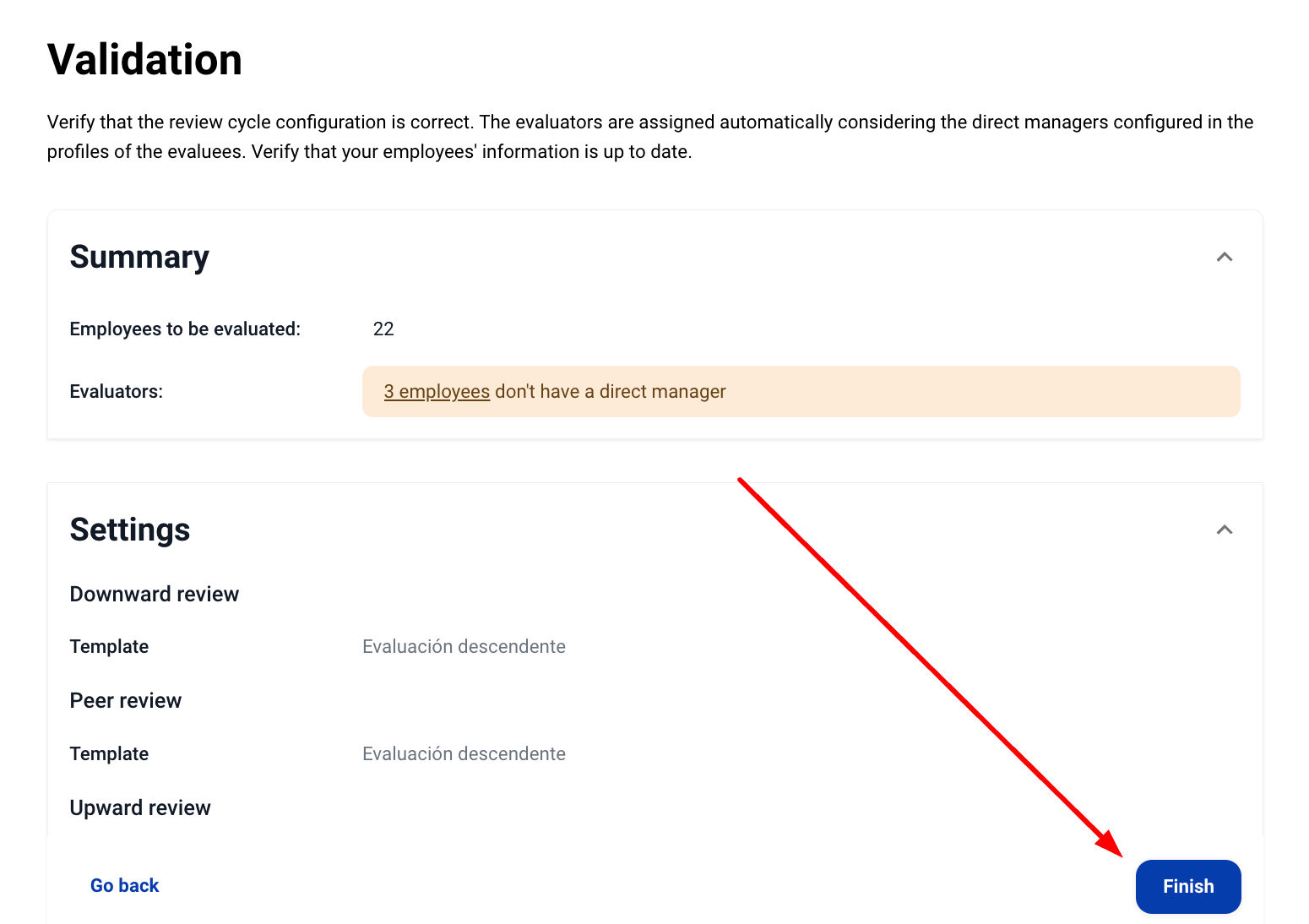Select the Upward review label
This screenshot has height=924, width=1309.
(140, 807)
